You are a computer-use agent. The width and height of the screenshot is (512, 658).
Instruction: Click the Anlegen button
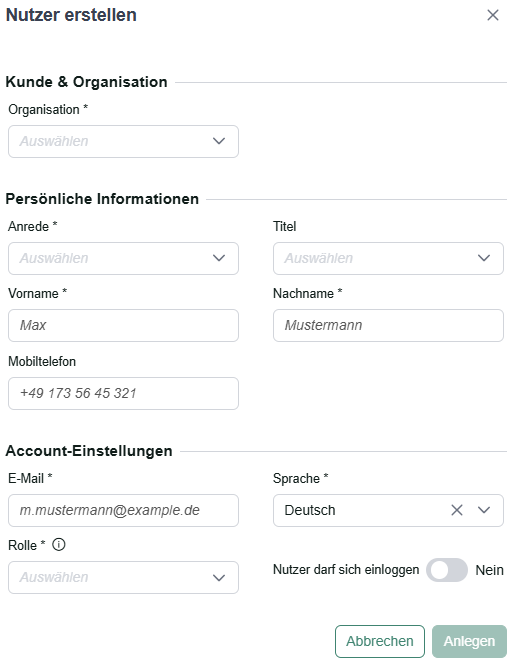469,641
